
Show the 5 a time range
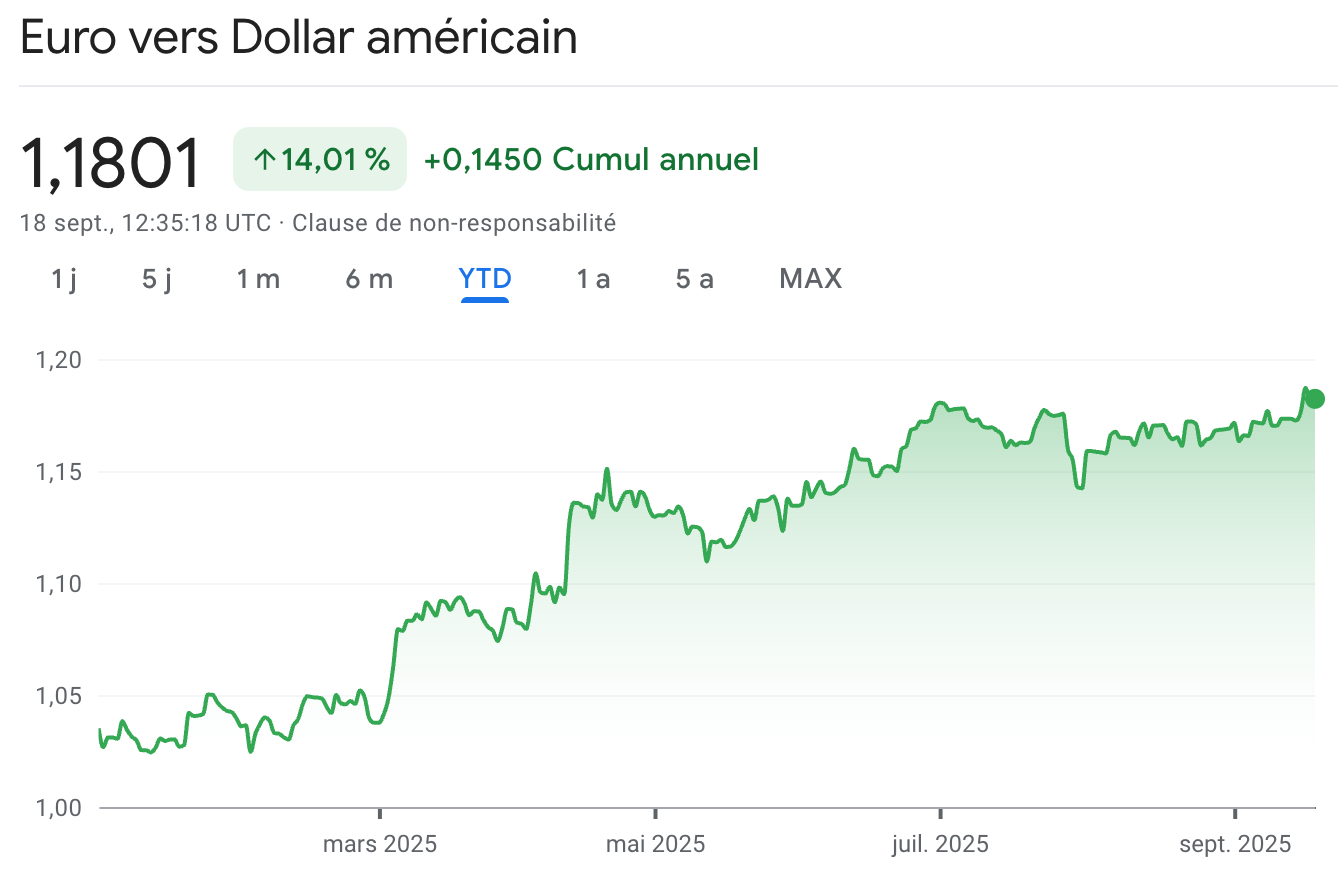695,279
